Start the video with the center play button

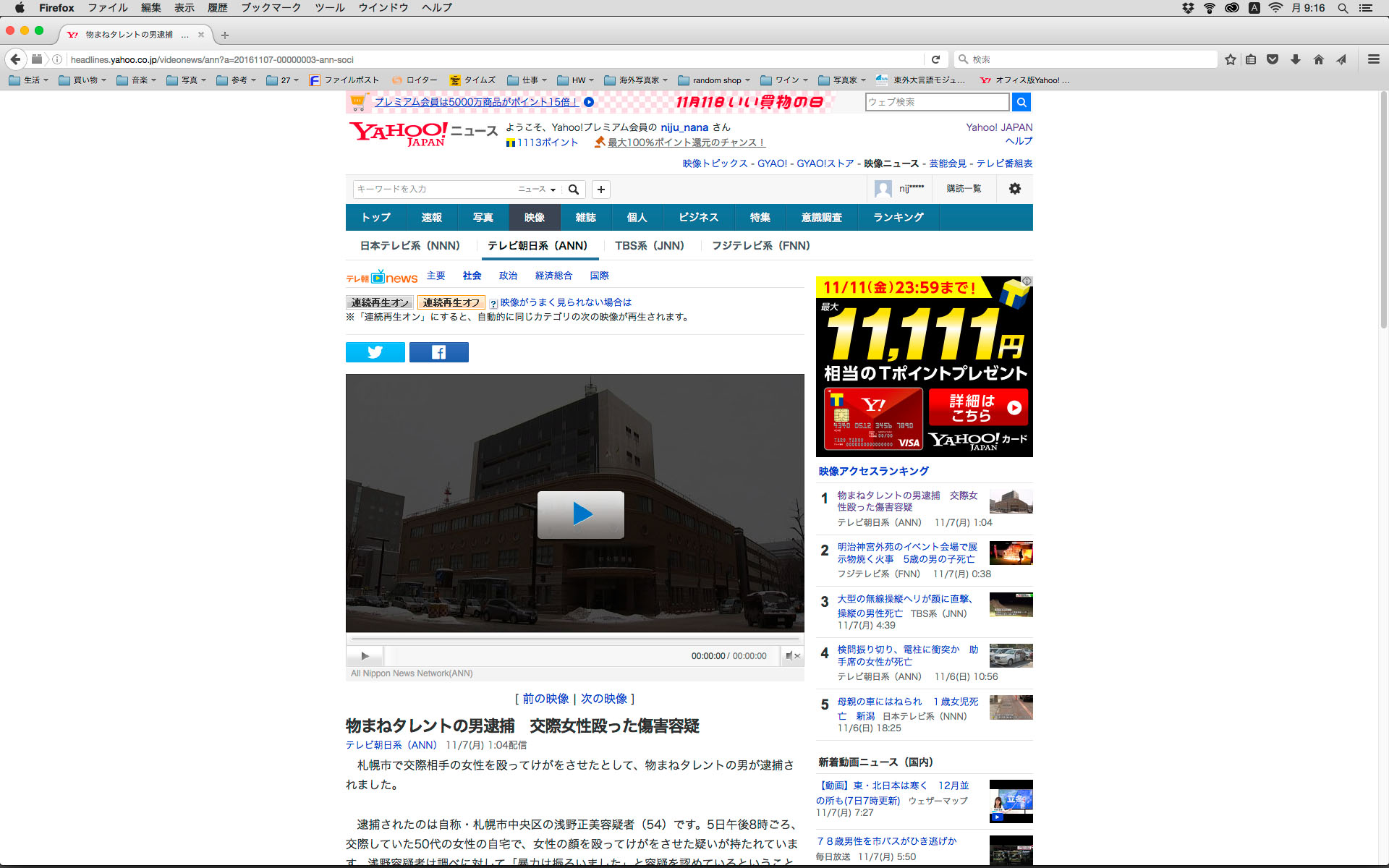point(580,514)
